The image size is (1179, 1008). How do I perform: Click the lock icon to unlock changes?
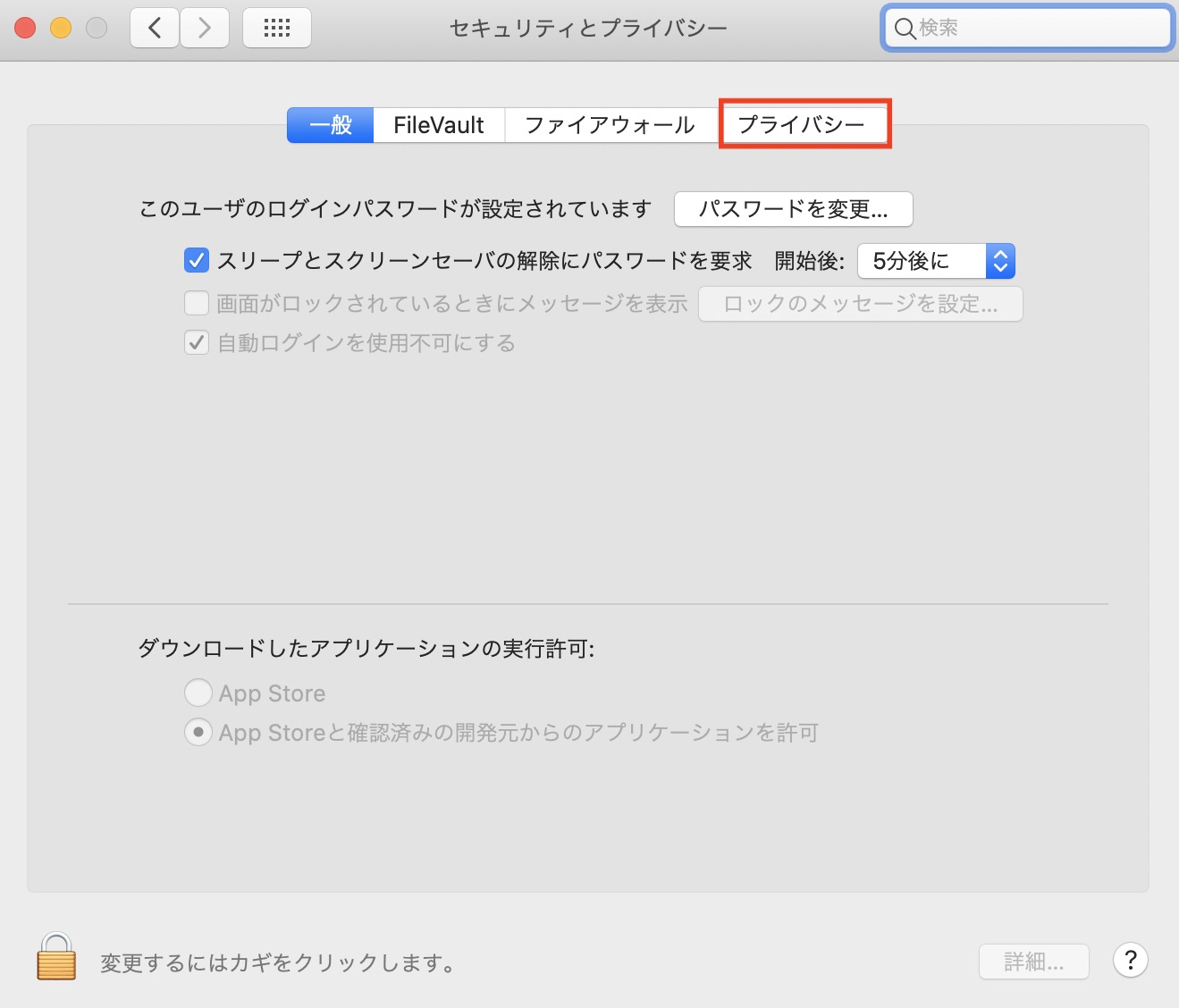tap(56, 957)
